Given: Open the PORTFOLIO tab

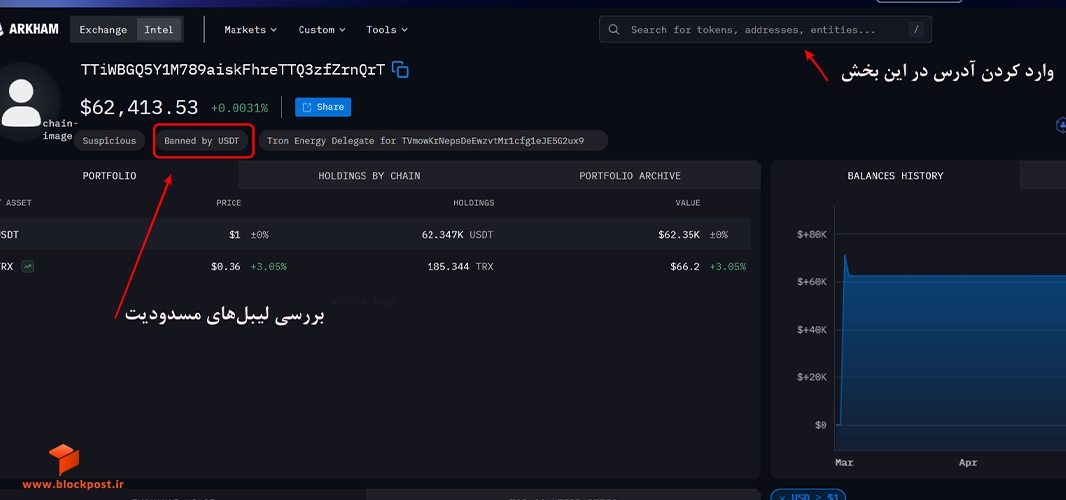Looking at the screenshot, I should 109,176.
